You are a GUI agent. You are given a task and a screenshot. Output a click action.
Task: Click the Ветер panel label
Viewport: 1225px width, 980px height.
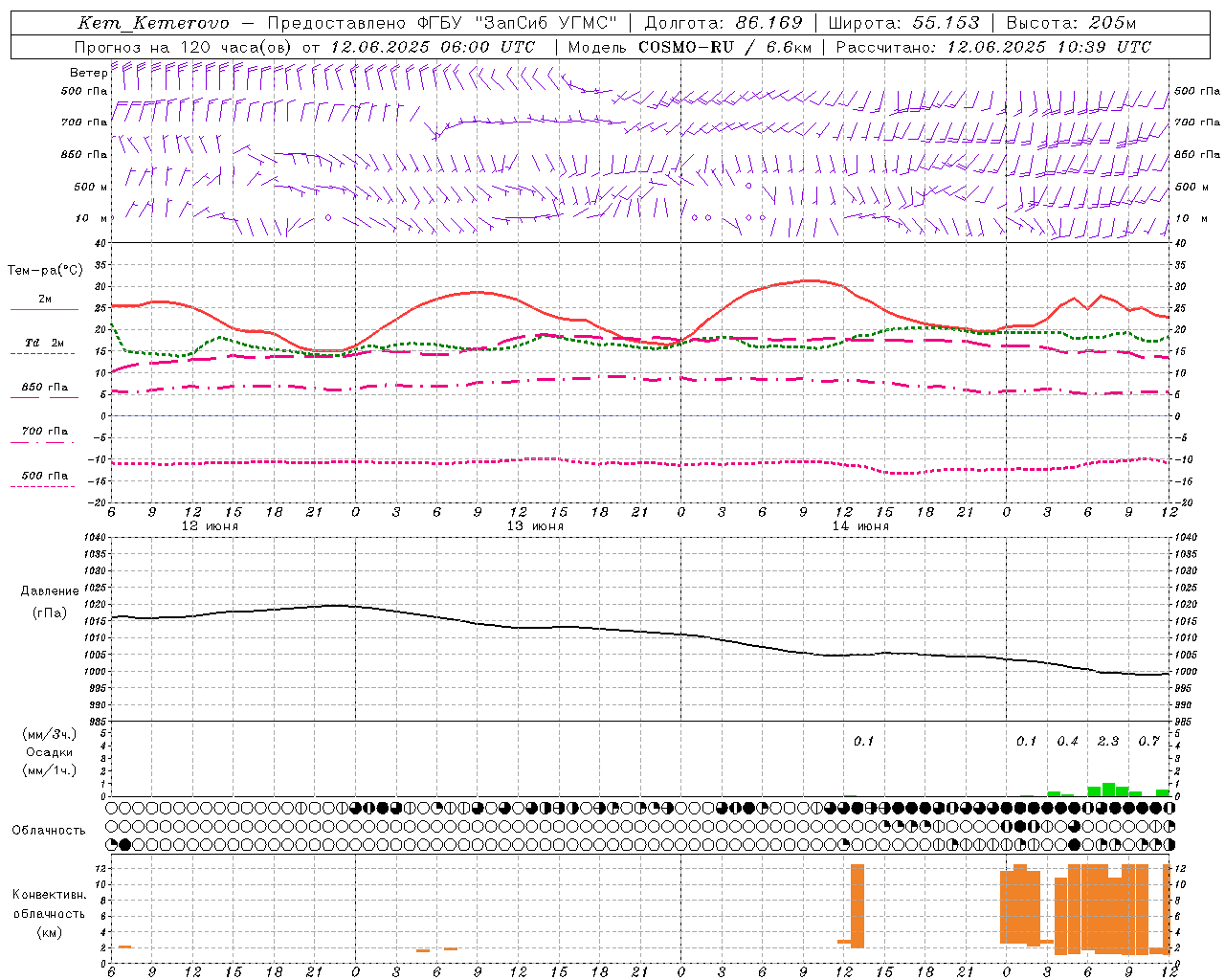(88, 73)
